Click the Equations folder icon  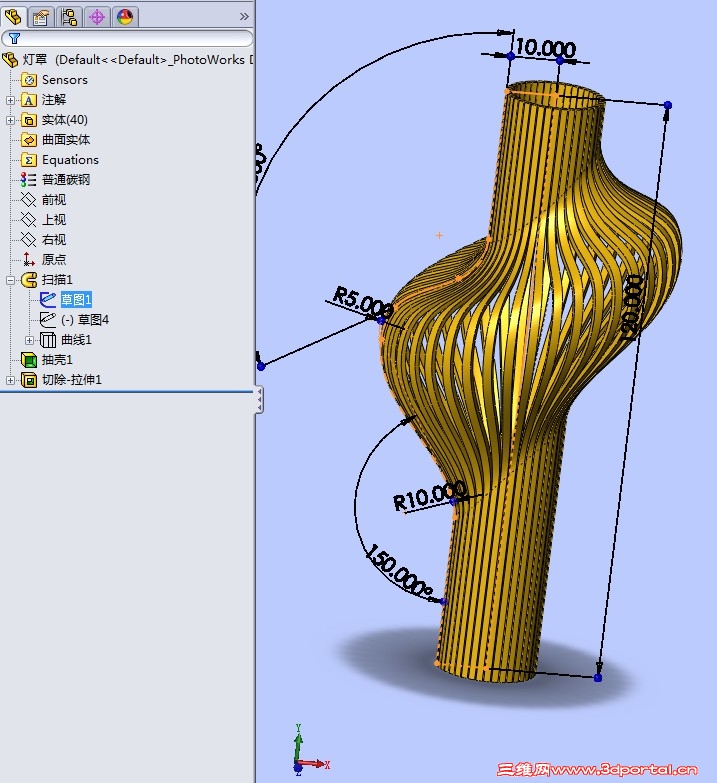29,160
